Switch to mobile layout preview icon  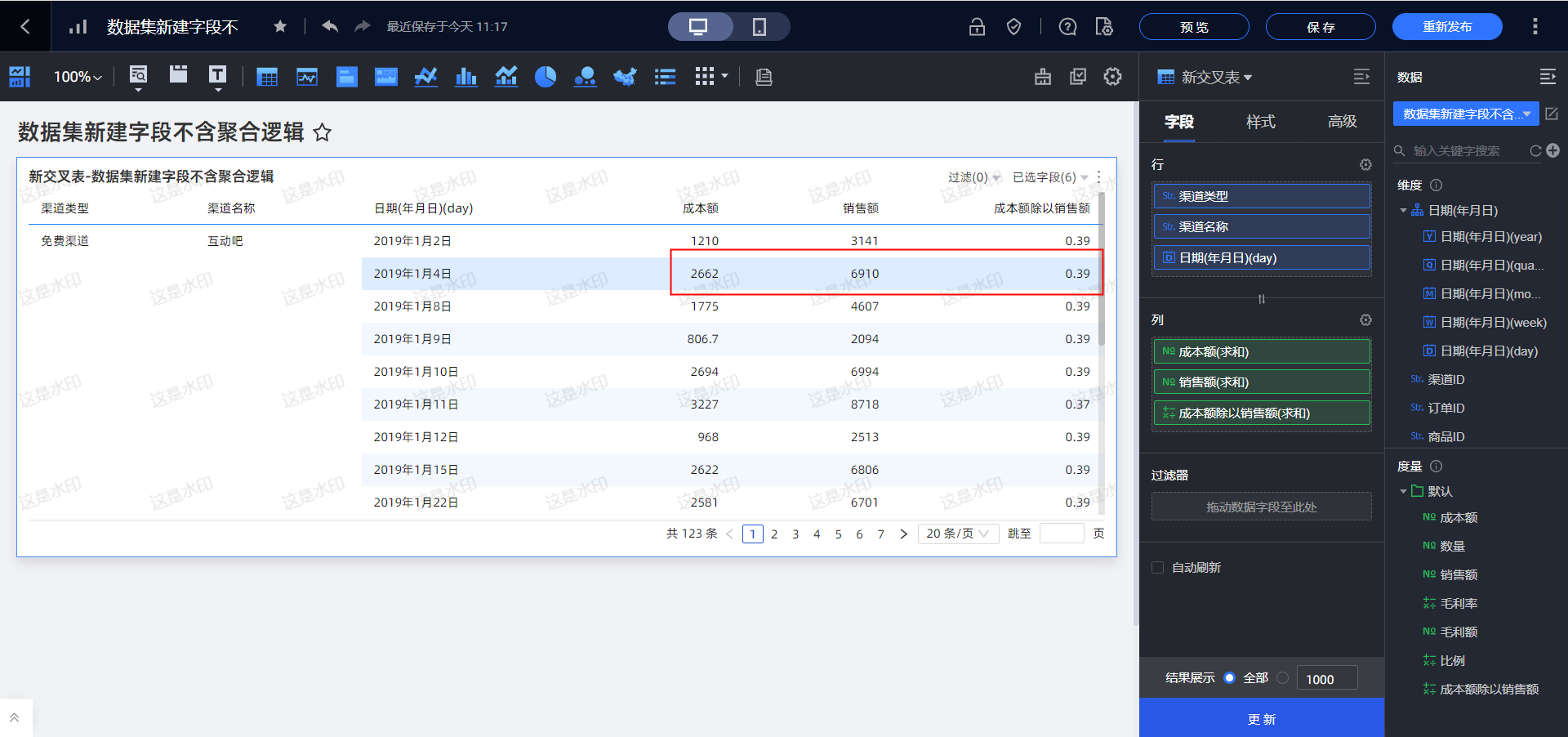759,27
